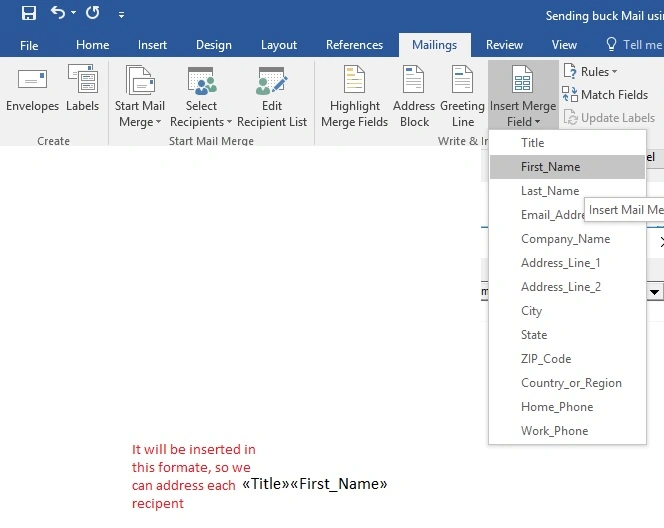664x528 pixels.
Task: Choose First_Name merge field
Action: (x=567, y=167)
